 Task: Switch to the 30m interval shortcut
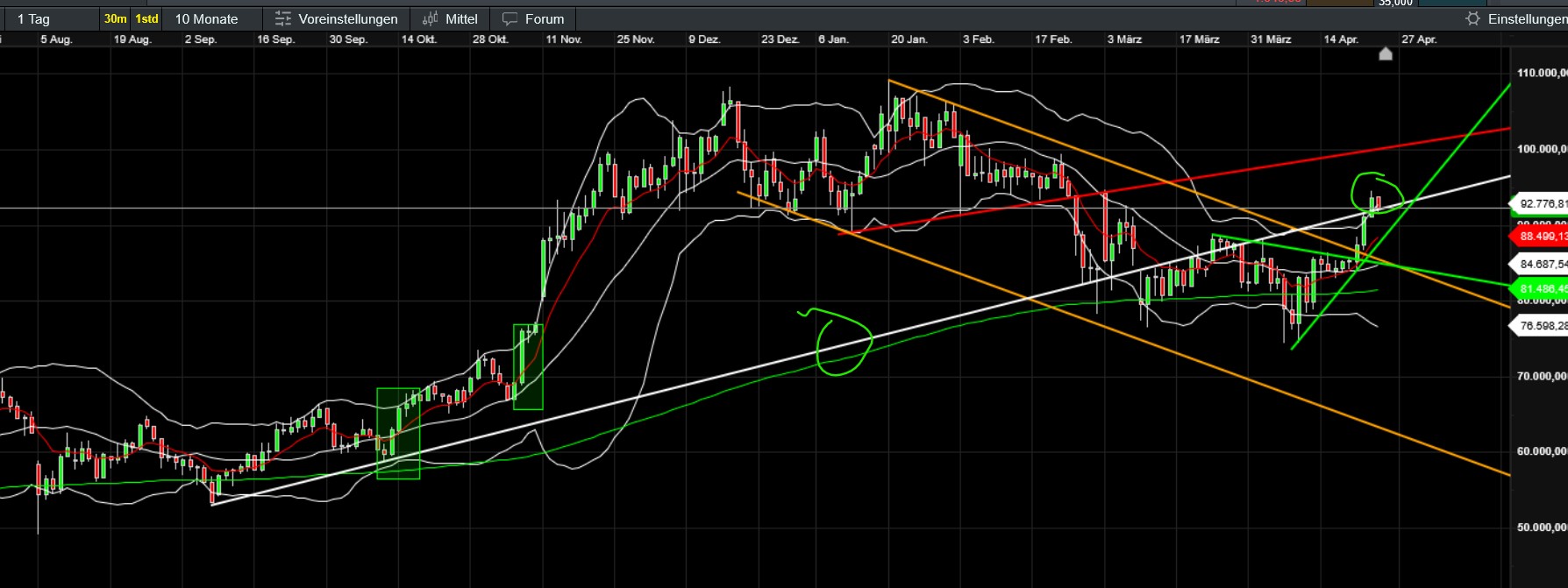click(115, 18)
